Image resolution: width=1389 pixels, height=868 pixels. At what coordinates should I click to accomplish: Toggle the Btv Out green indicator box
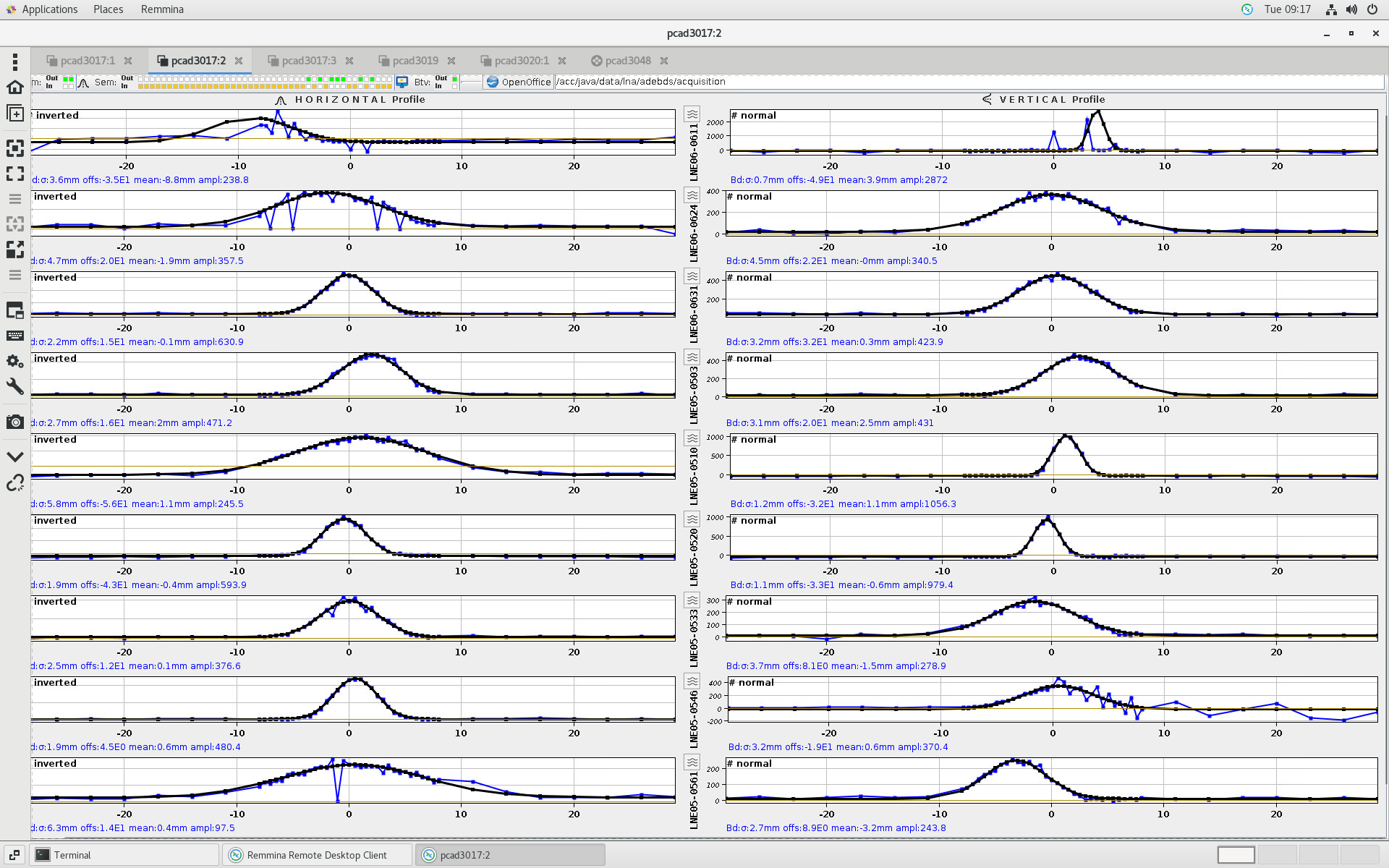point(454,78)
